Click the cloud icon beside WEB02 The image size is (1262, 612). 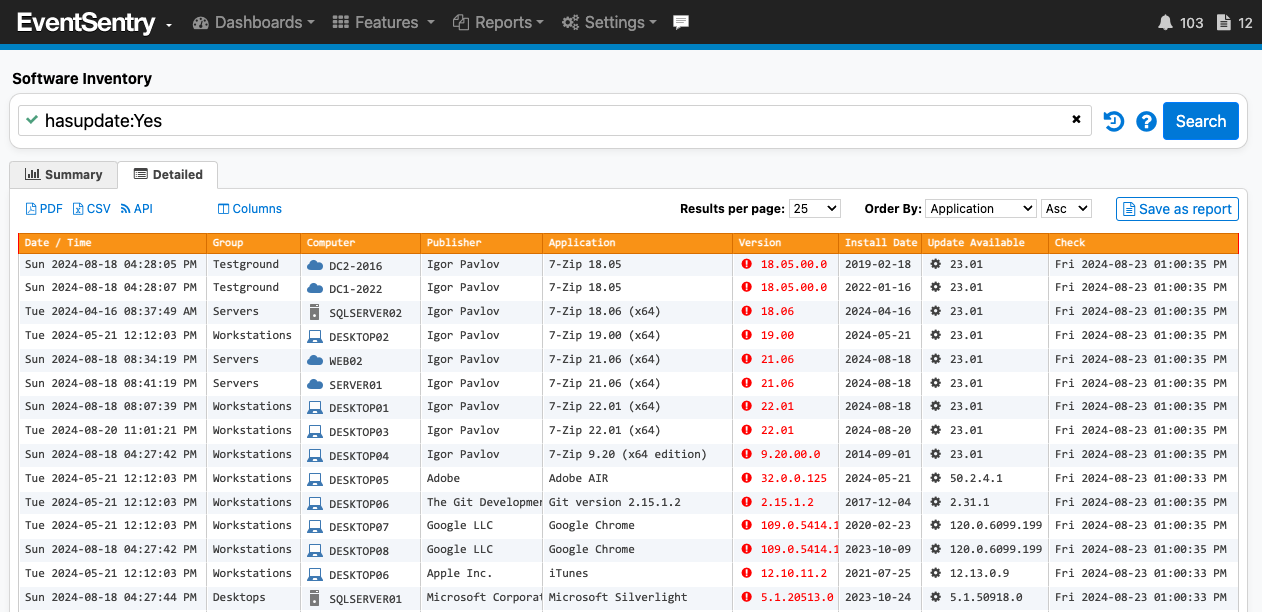coord(315,360)
